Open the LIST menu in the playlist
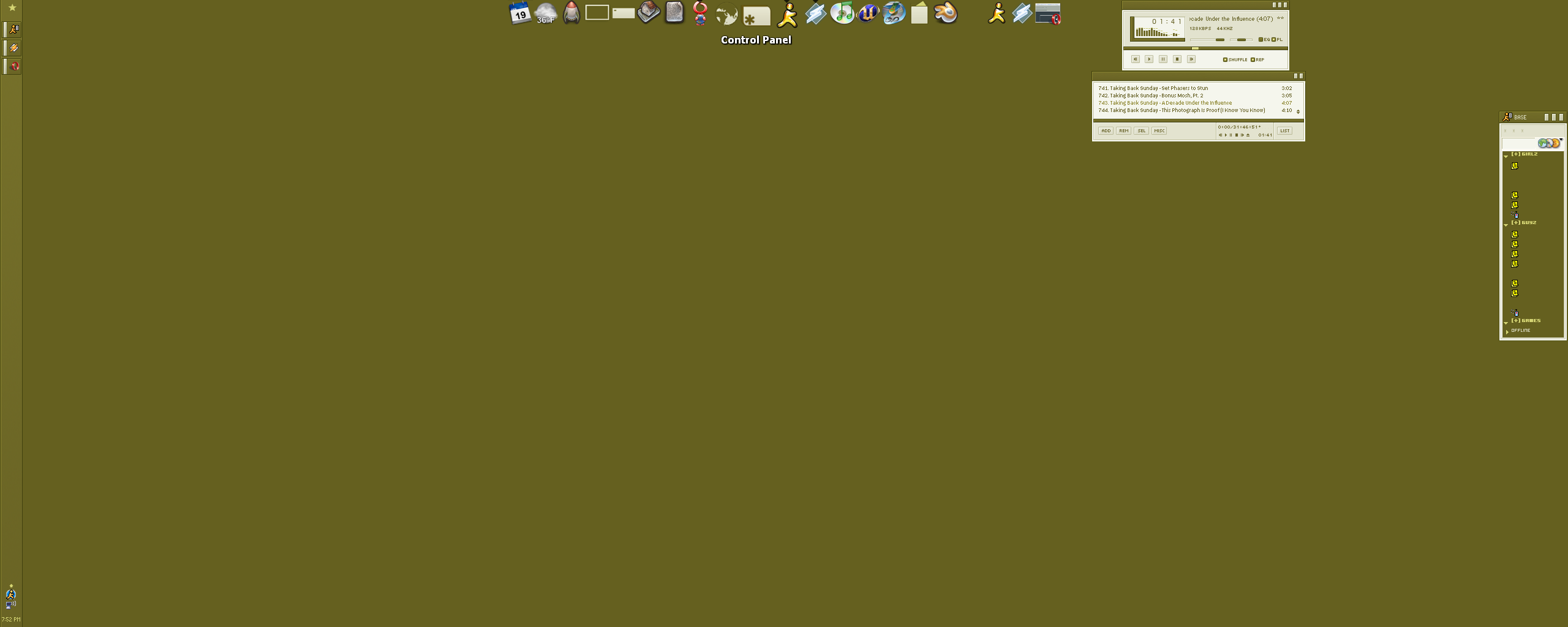This screenshot has width=1568, height=627. click(x=1284, y=131)
